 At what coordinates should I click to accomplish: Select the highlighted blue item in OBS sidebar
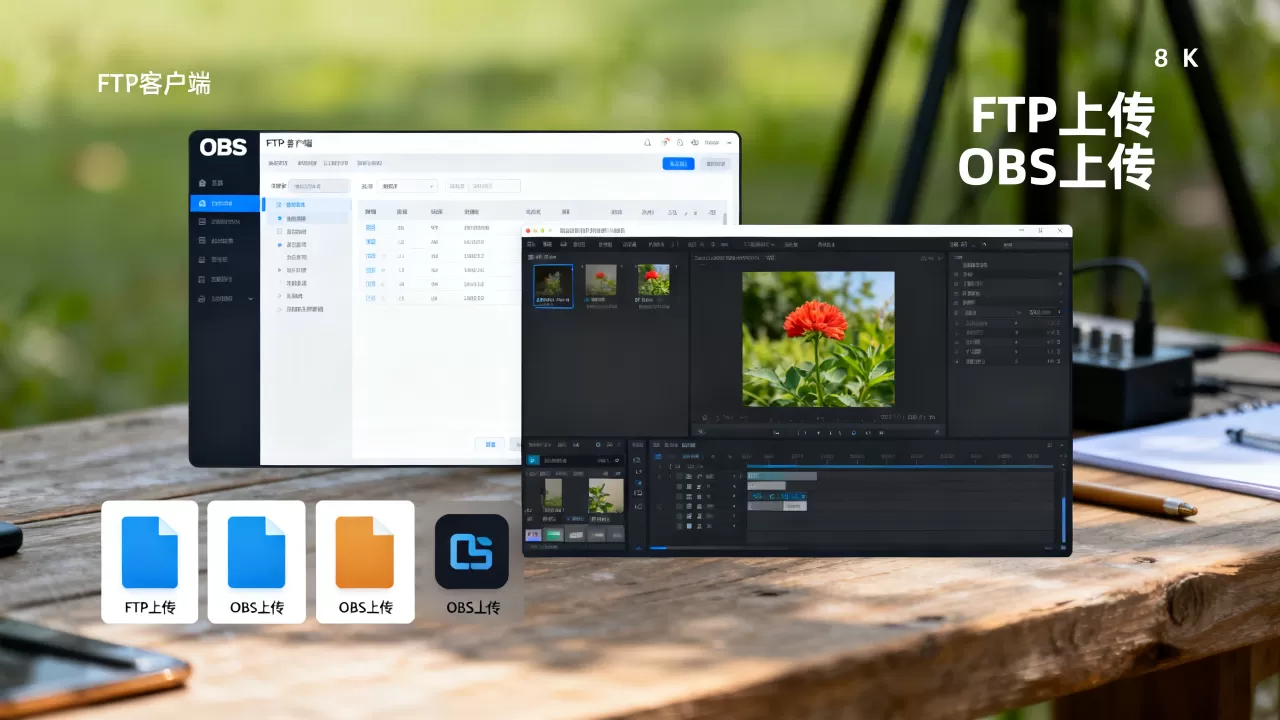pyautogui.click(x=225, y=203)
